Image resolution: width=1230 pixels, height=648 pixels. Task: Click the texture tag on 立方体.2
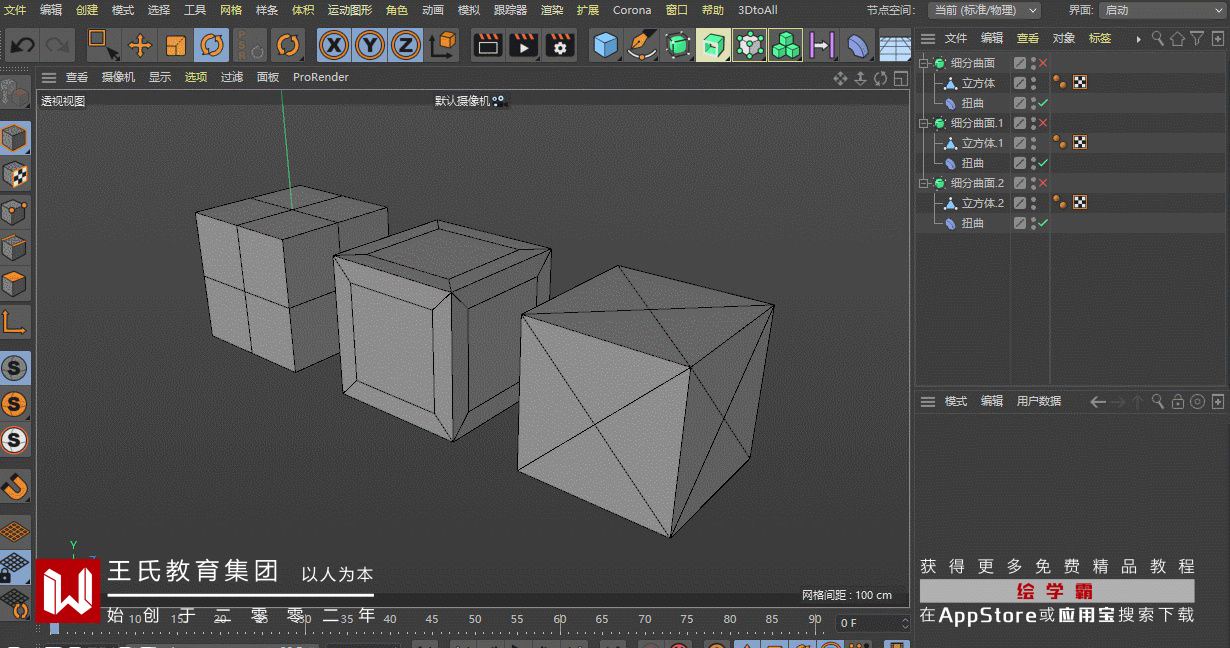pos(1080,203)
